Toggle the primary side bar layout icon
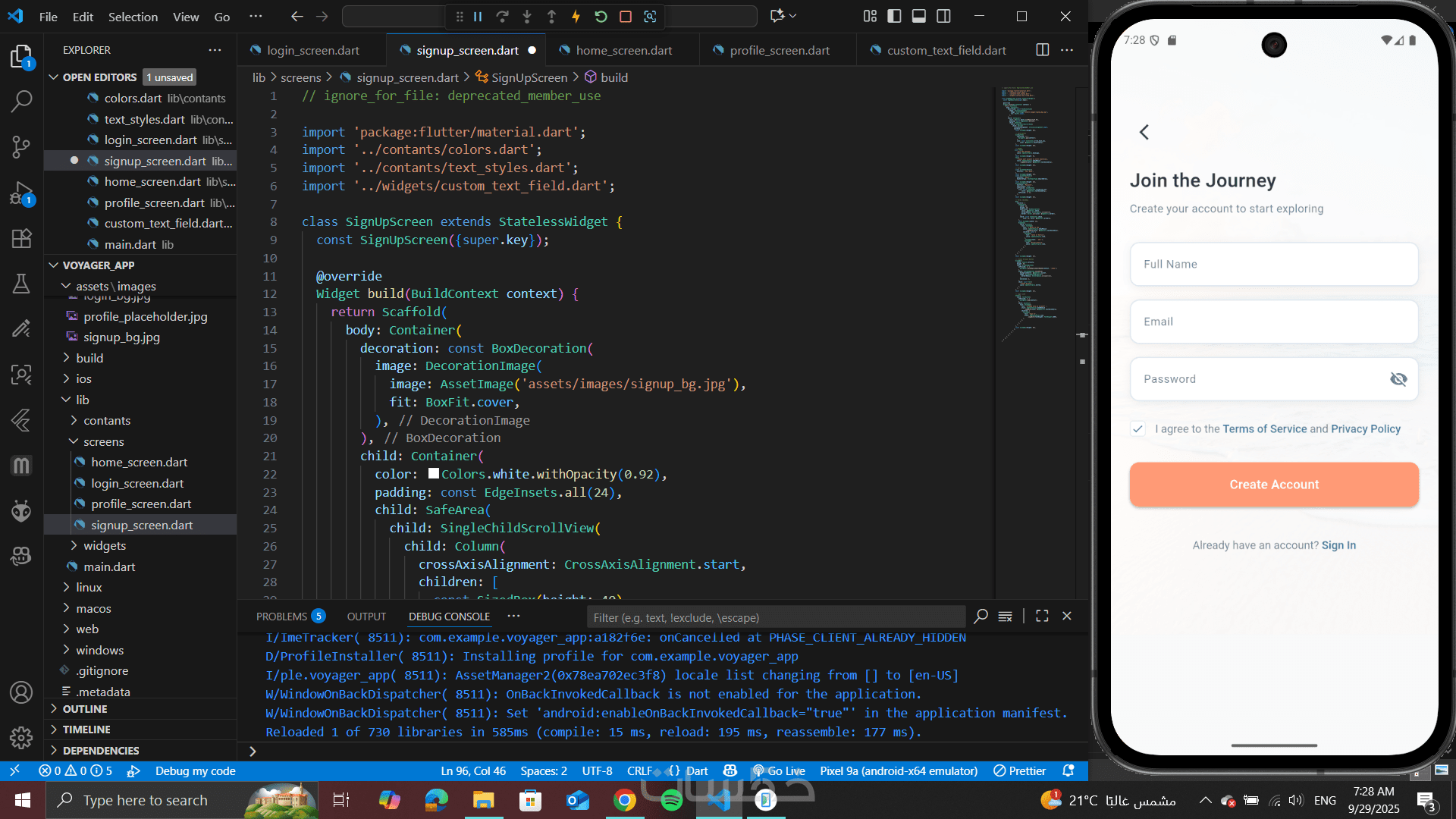 894,16
